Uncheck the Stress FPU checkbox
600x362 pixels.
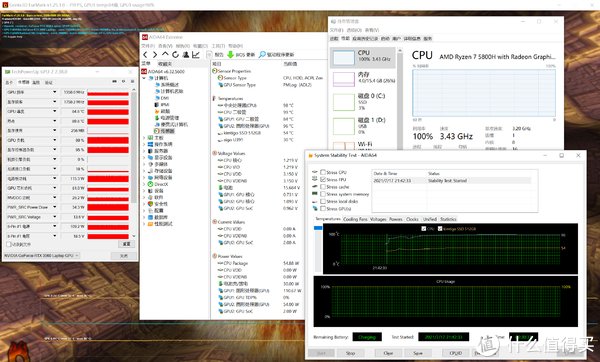(323, 179)
